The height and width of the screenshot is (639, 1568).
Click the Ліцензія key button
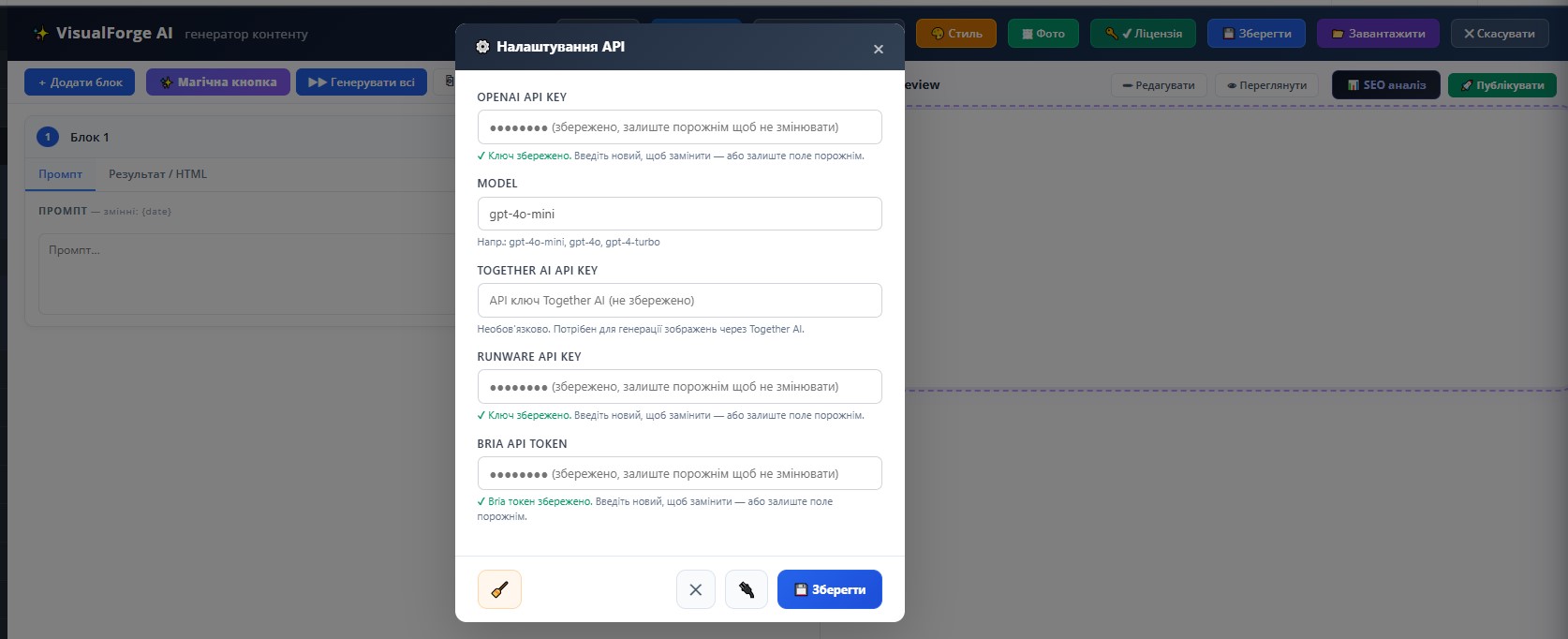(1143, 34)
